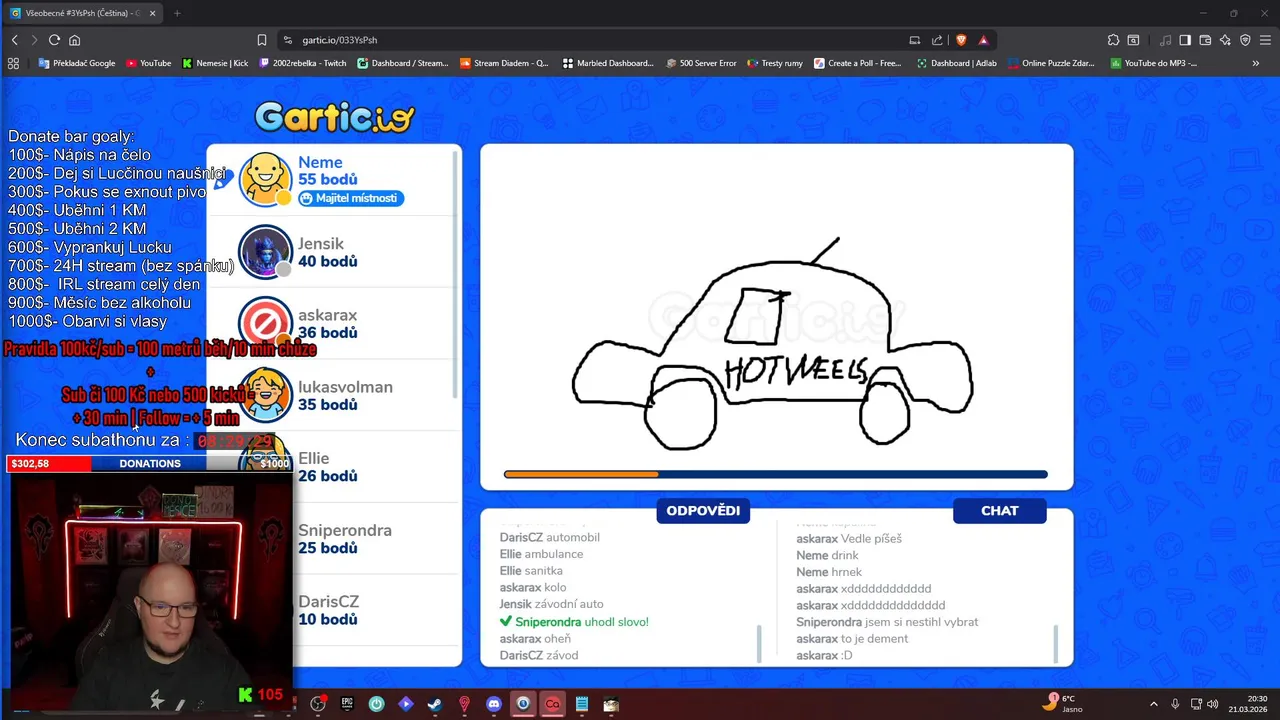This screenshot has height=720, width=1280.
Task: Open the browser home page icon
Action: (x=74, y=40)
